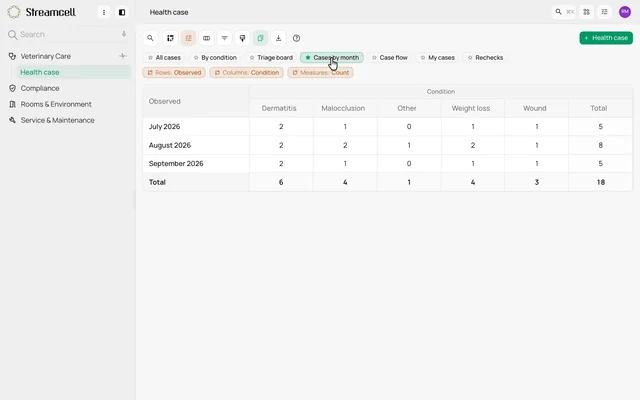640x400 pixels.
Task: Switch to the Triage board view
Action: tap(271, 58)
